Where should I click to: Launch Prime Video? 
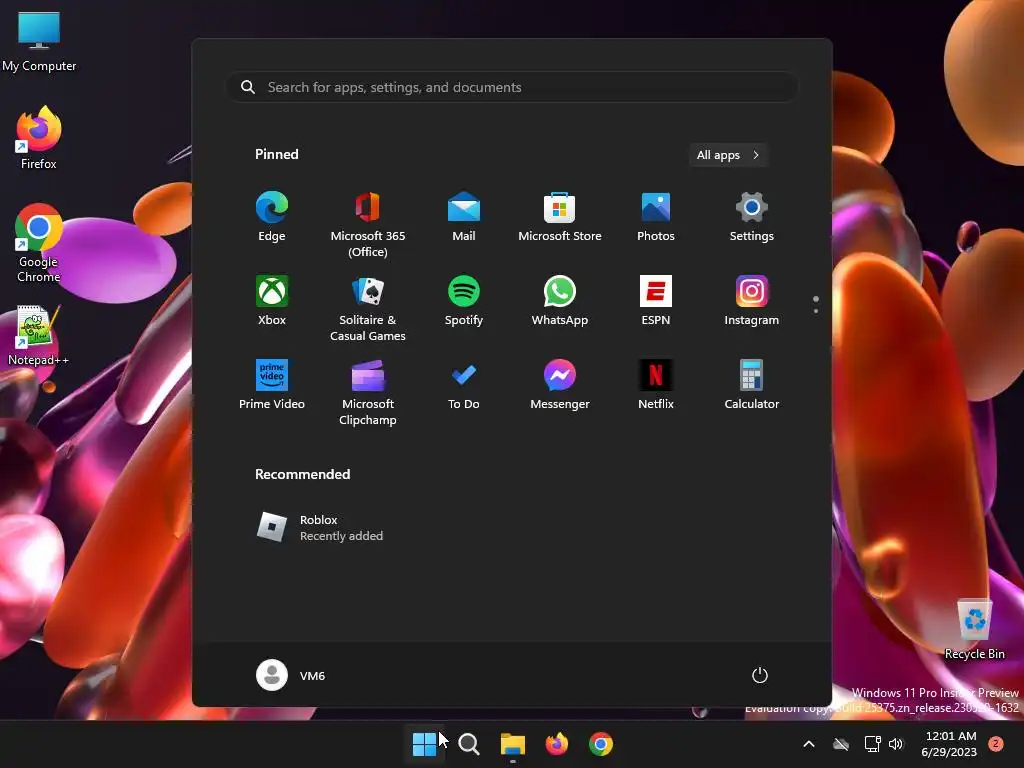[x=272, y=385]
